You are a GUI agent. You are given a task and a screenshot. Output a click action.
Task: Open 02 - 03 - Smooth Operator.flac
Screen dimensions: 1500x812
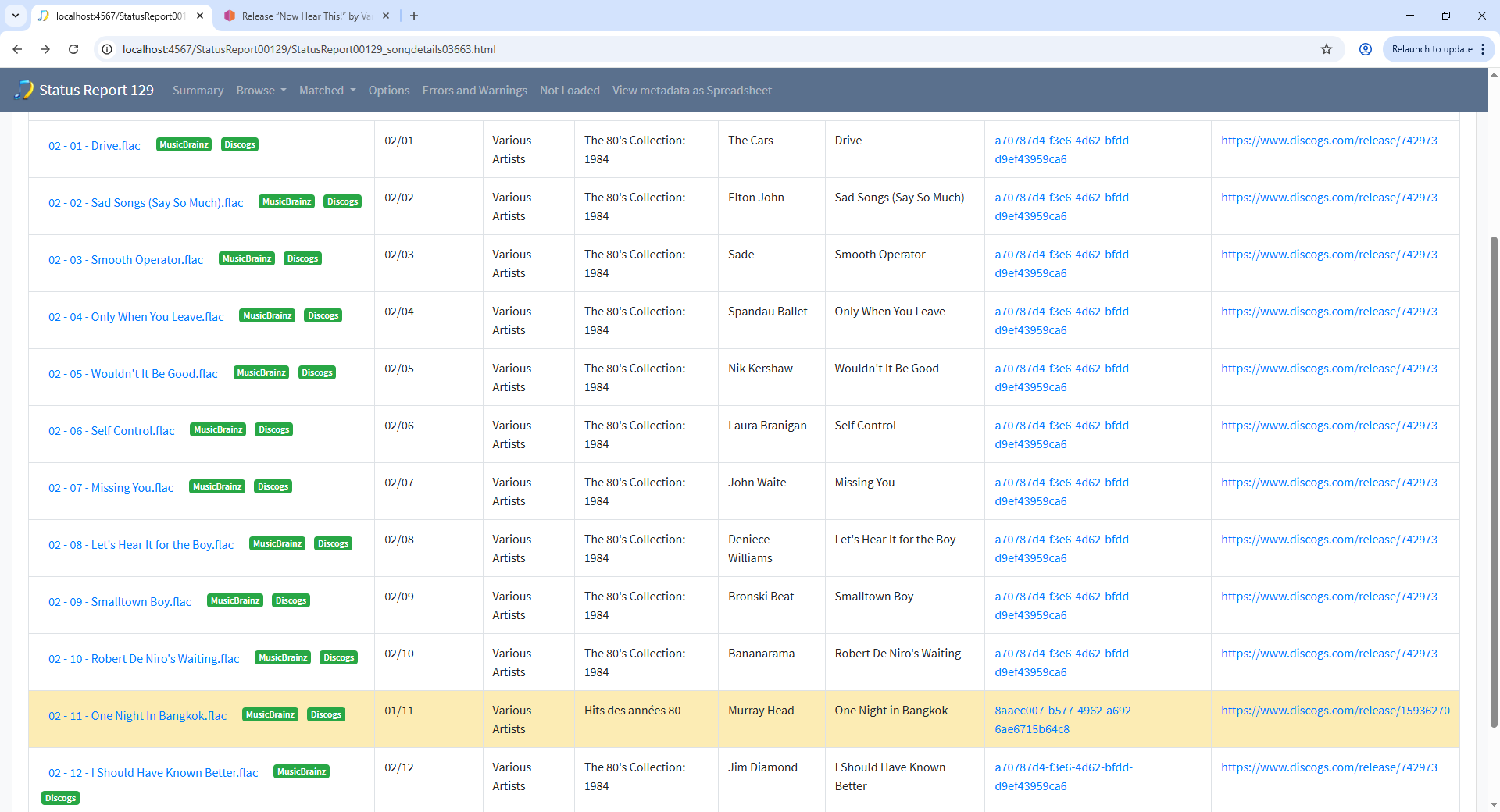[x=126, y=260]
